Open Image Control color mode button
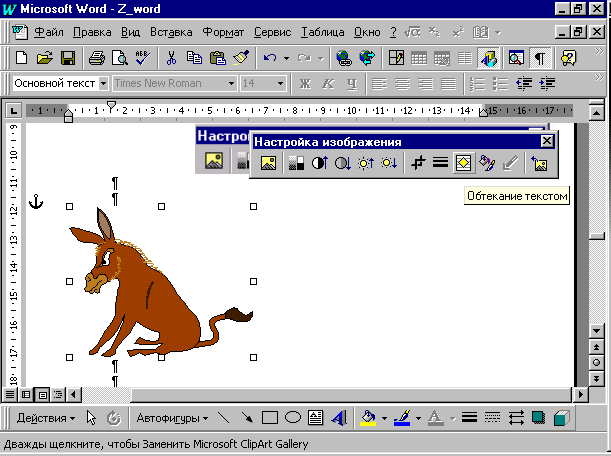 tap(296, 163)
